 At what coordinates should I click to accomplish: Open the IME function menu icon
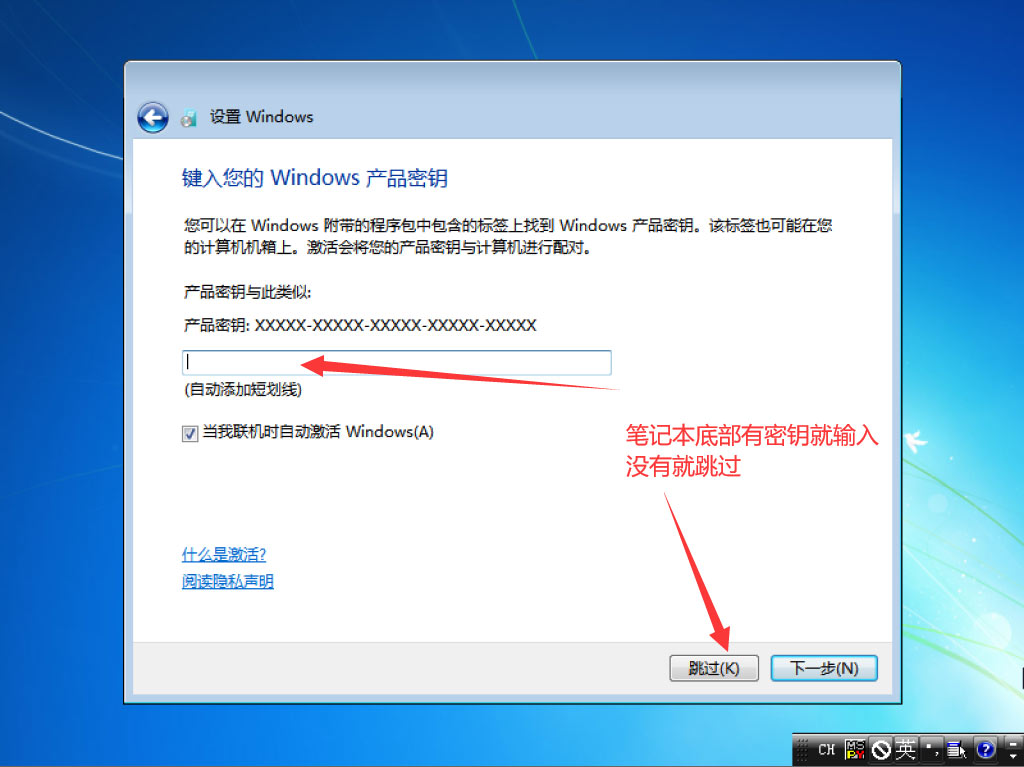[956, 749]
